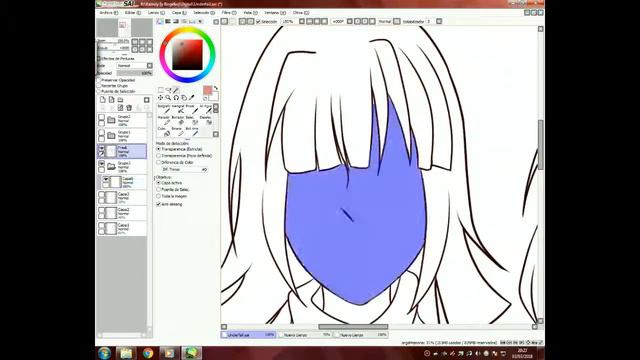This screenshot has width=640, height=360.
Task: Swap foreground and background colors
Action: [x=216, y=88]
